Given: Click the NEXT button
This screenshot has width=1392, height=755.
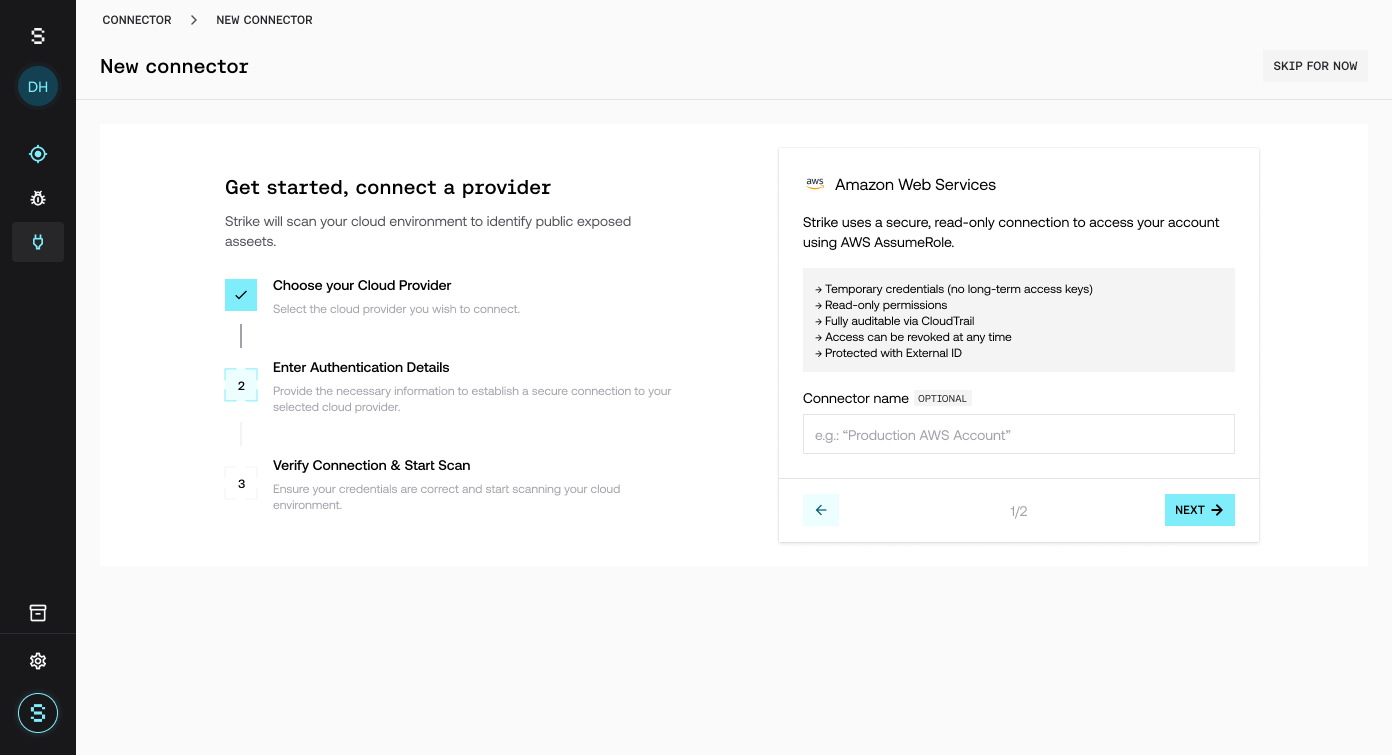Looking at the screenshot, I should click(x=1200, y=510).
